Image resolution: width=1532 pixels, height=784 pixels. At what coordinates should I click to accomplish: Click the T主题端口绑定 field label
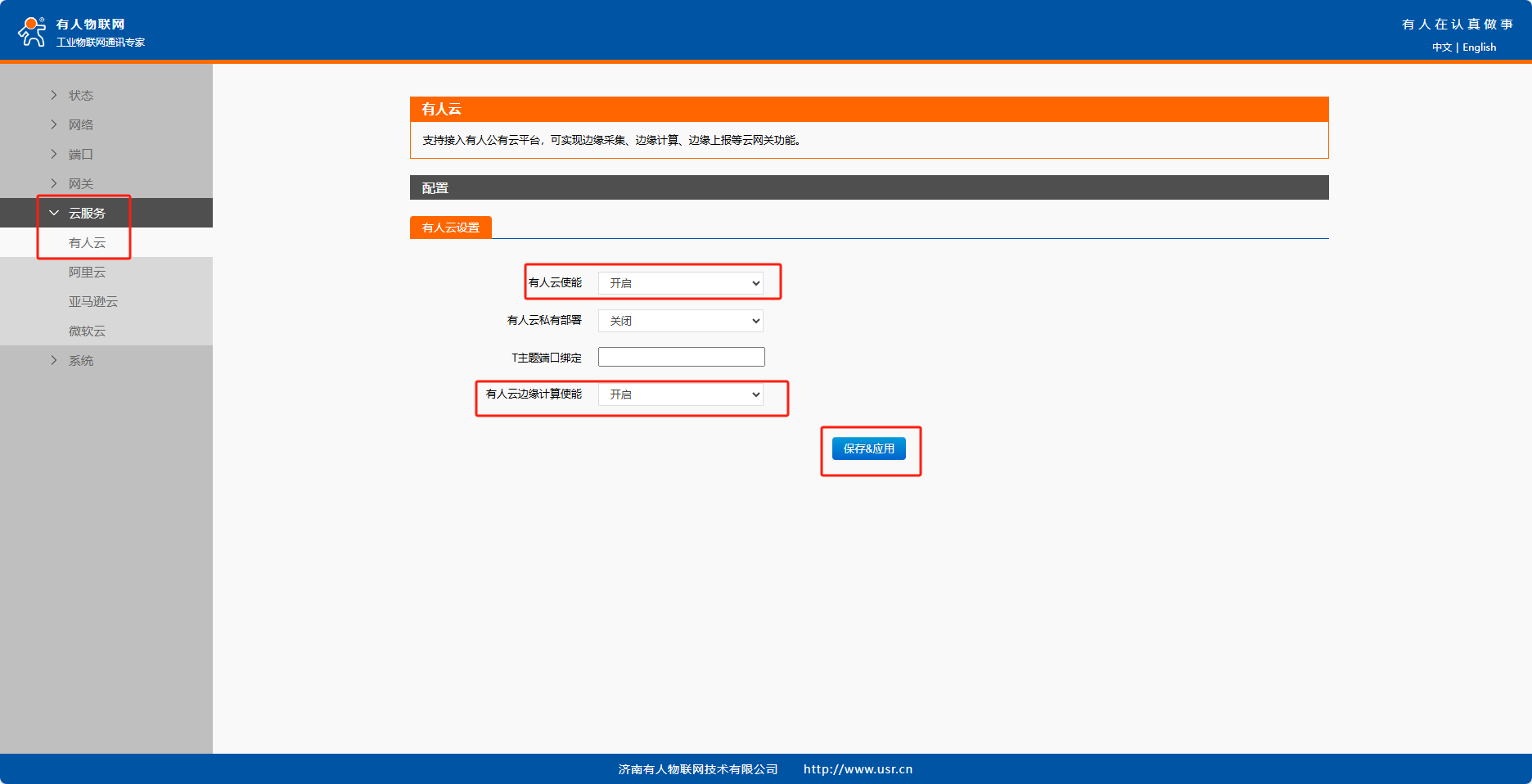pyautogui.click(x=547, y=358)
